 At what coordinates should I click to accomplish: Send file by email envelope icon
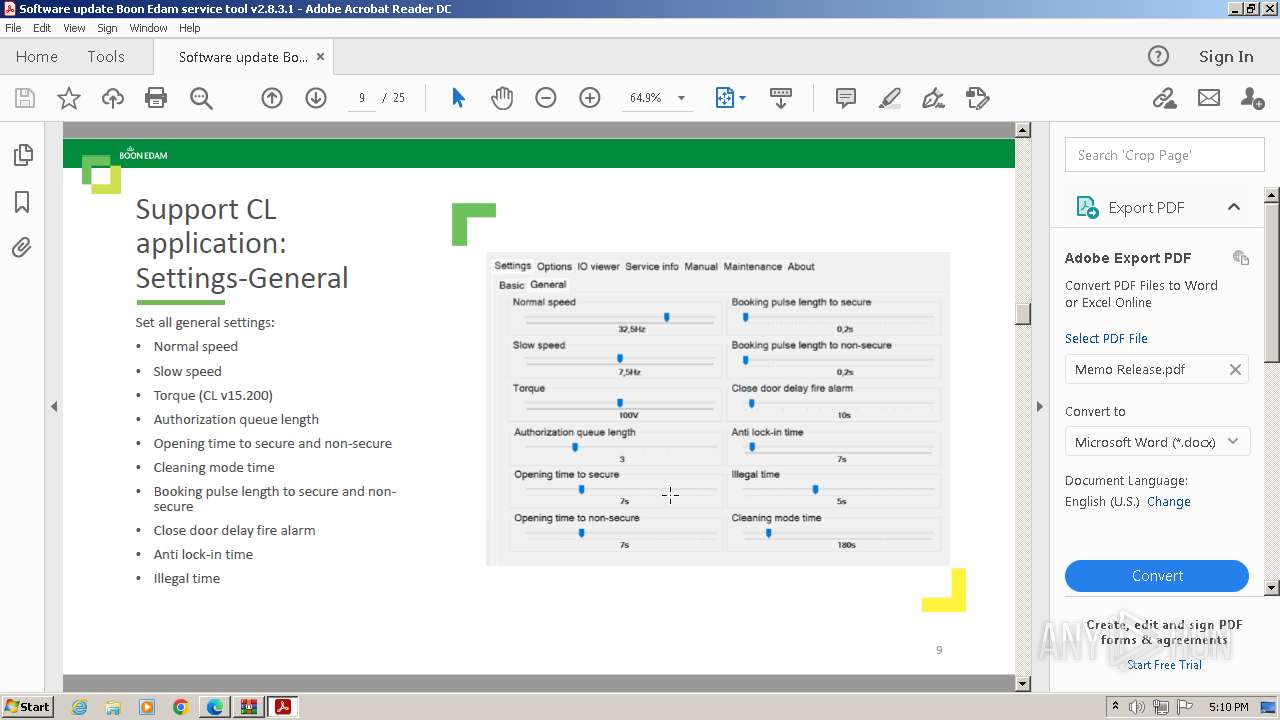coord(1209,98)
